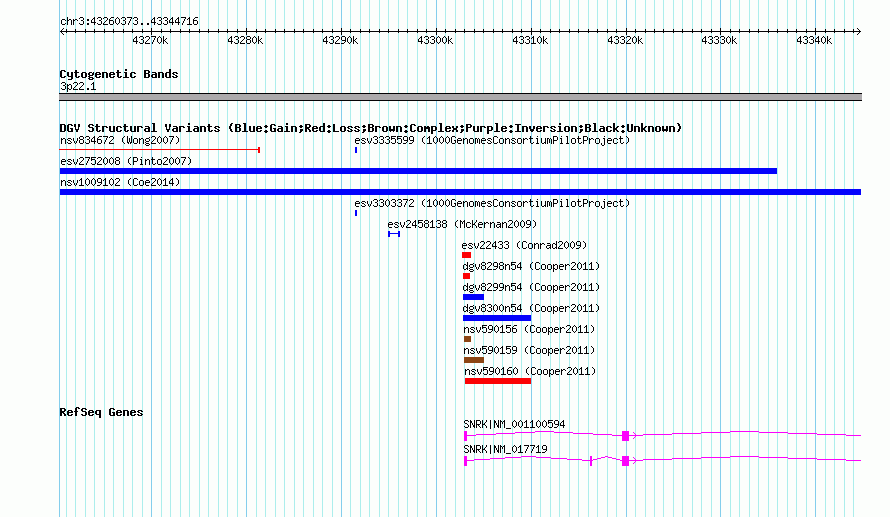Click the esv22433 (Conrad2009) label
The image size is (890, 517).
524,245
